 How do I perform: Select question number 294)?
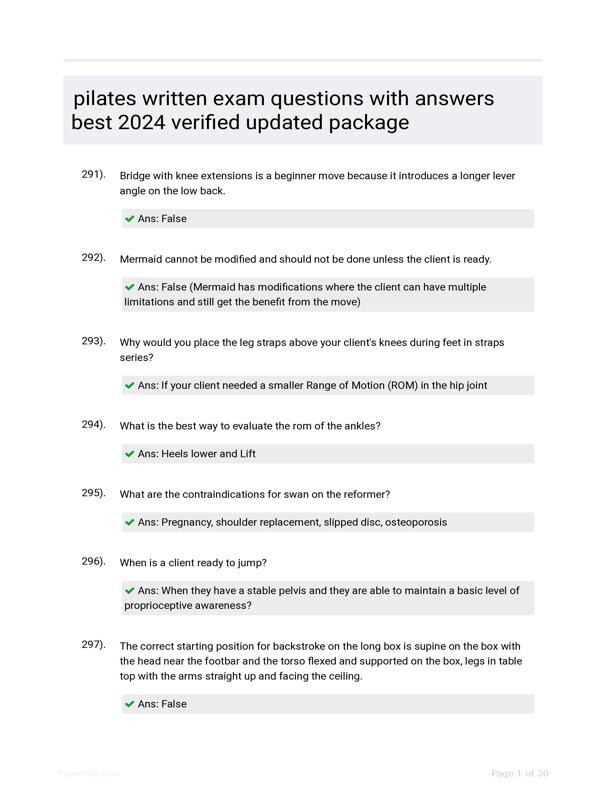click(93, 424)
